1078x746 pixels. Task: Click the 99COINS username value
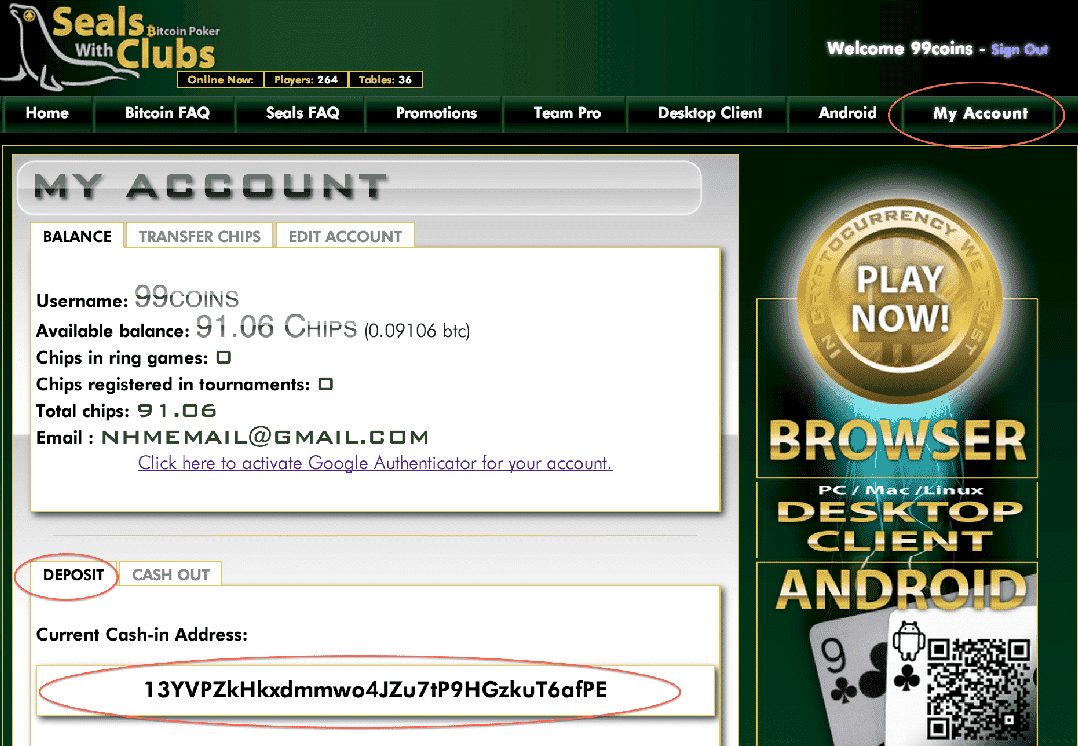coord(186,297)
